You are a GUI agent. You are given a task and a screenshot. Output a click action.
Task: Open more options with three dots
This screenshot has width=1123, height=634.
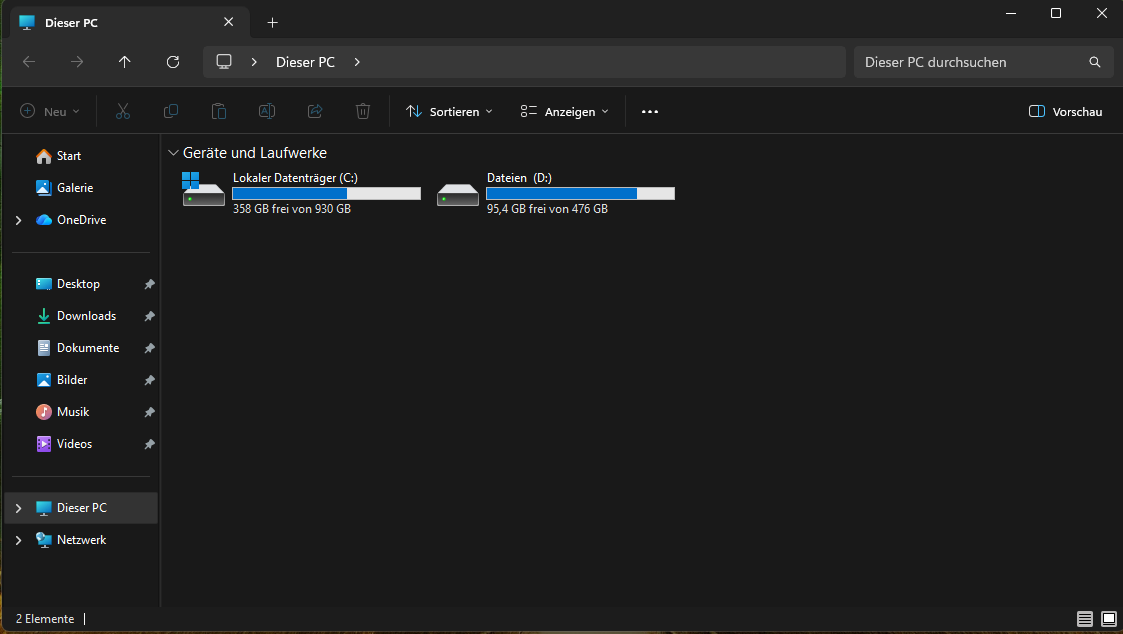click(650, 112)
